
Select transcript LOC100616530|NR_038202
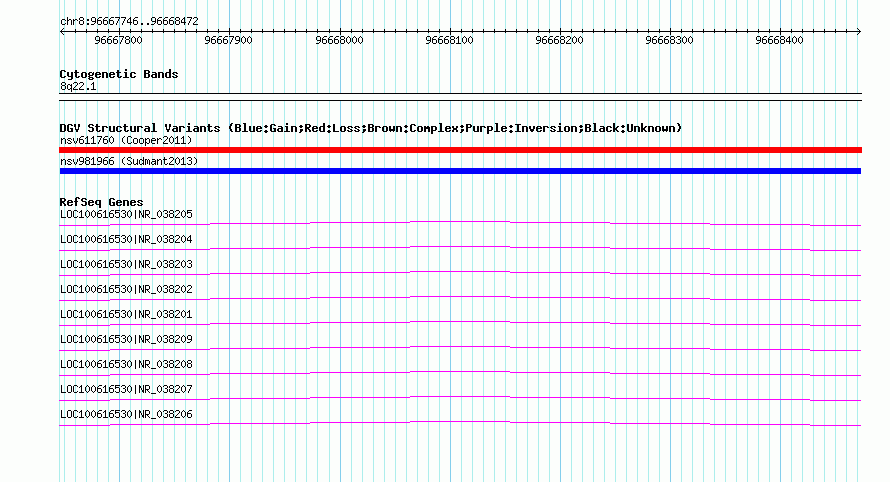pos(126,289)
